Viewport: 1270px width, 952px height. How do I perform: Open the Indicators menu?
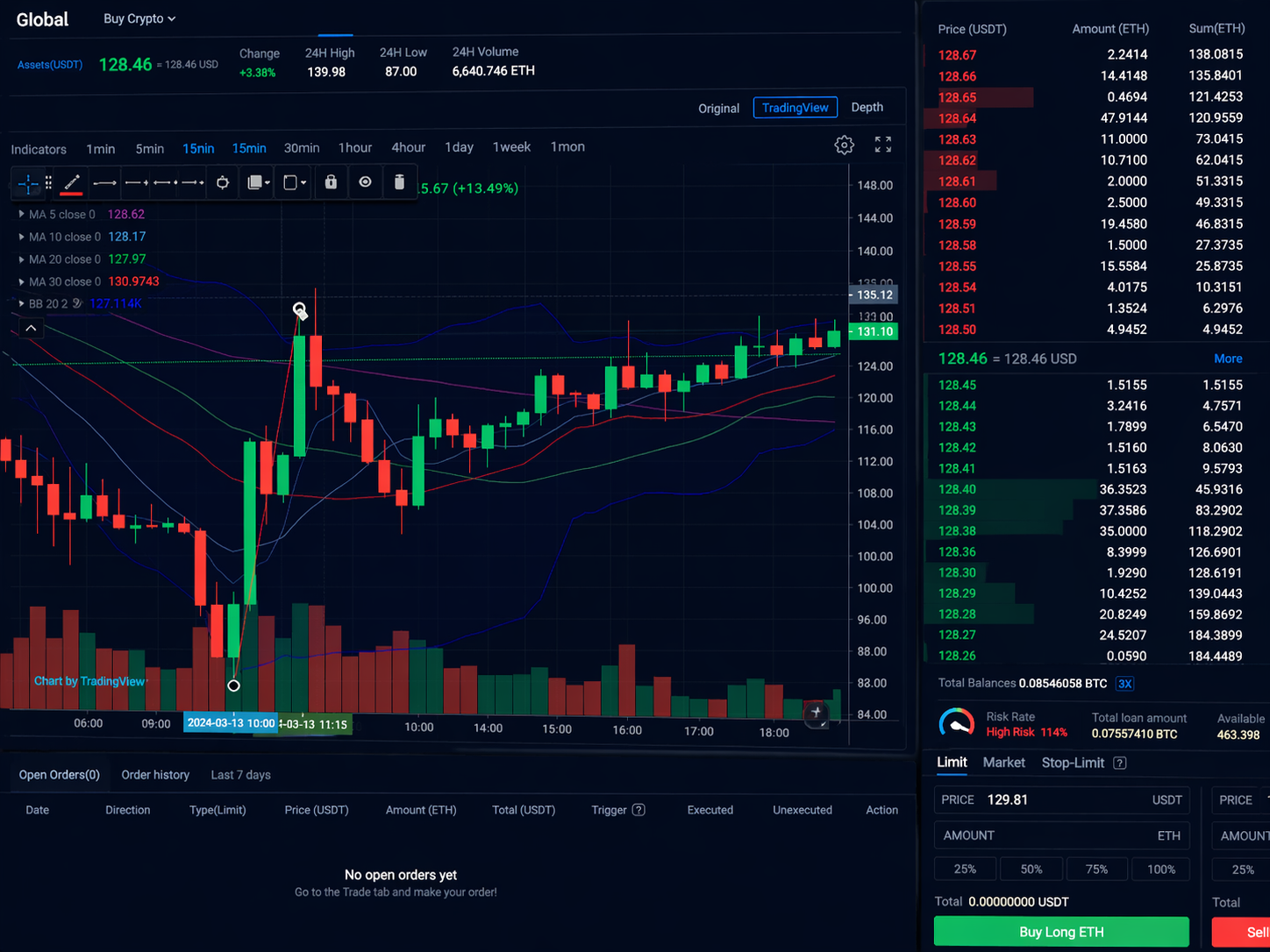[39, 149]
